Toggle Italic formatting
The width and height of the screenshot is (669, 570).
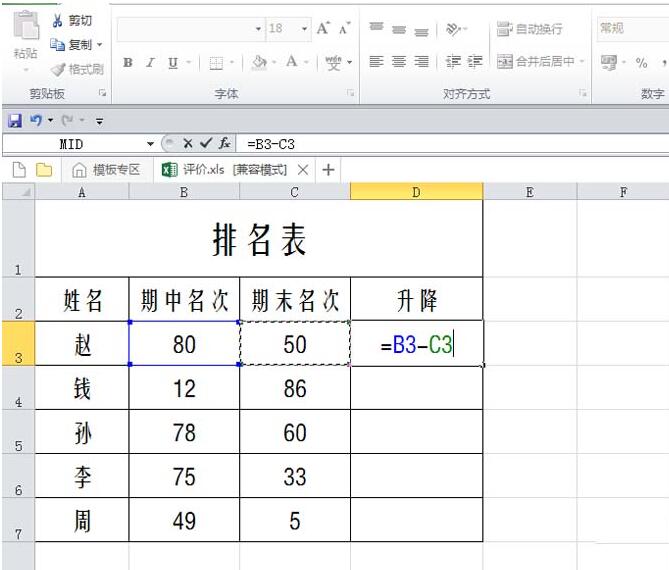tap(150, 62)
